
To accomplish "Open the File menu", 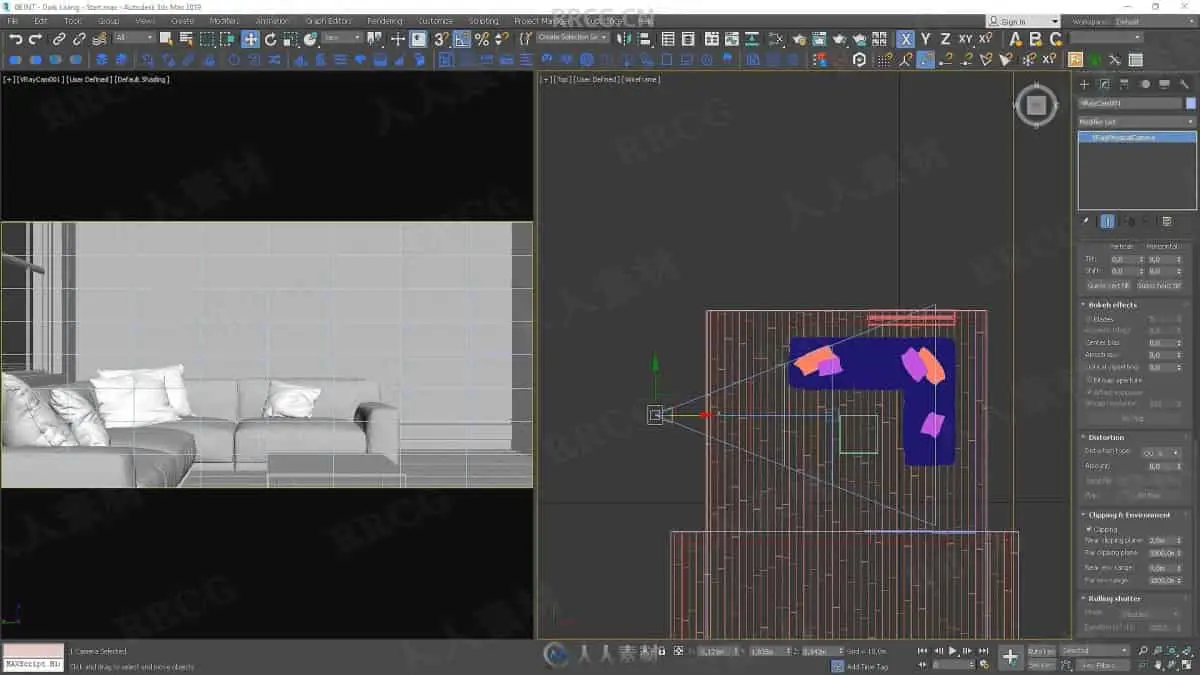I will pos(13,21).
